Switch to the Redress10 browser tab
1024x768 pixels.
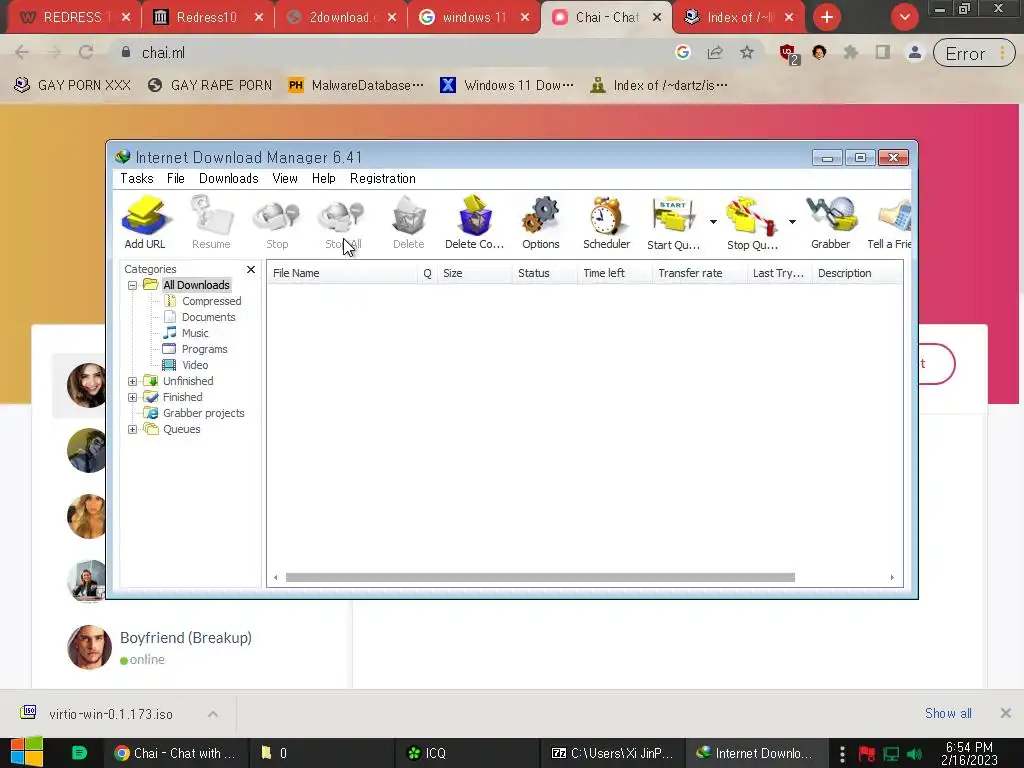tap(207, 17)
